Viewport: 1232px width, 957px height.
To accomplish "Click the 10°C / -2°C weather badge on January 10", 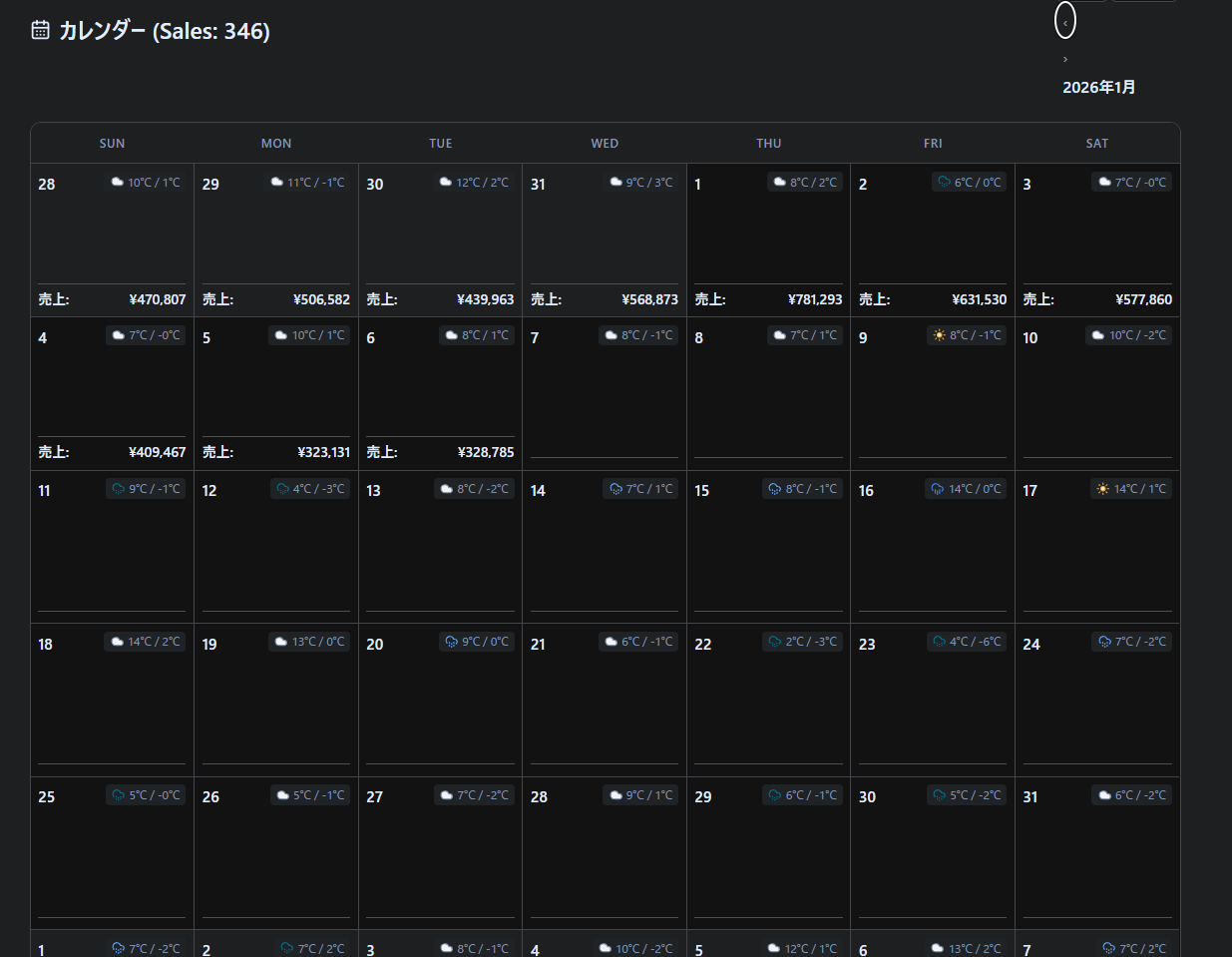I will point(1128,335).
